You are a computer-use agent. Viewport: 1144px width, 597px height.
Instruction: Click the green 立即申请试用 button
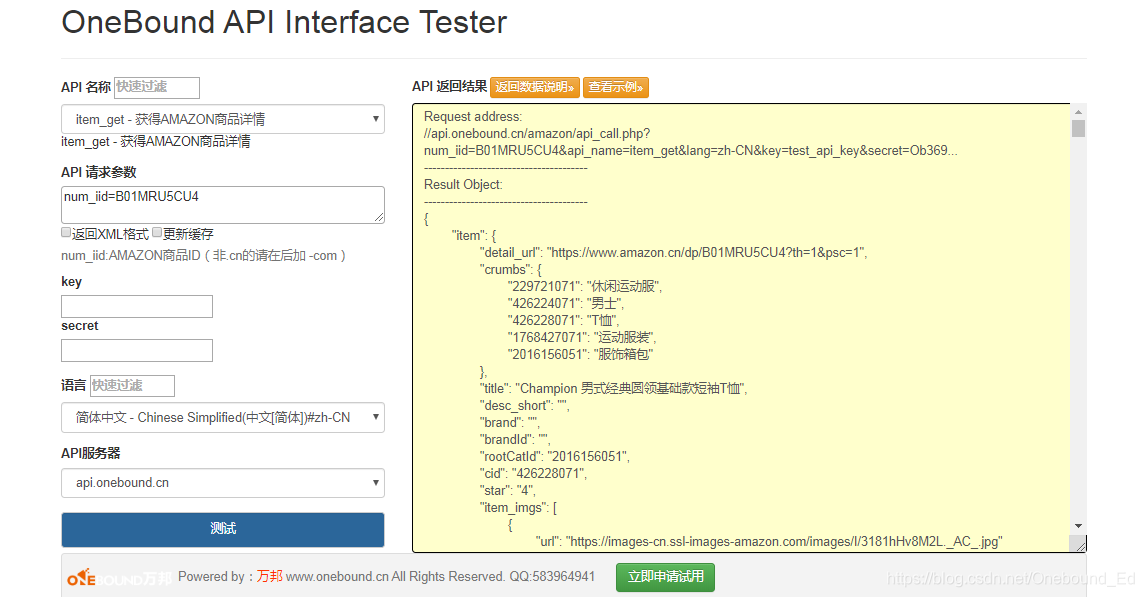(665, 577)
